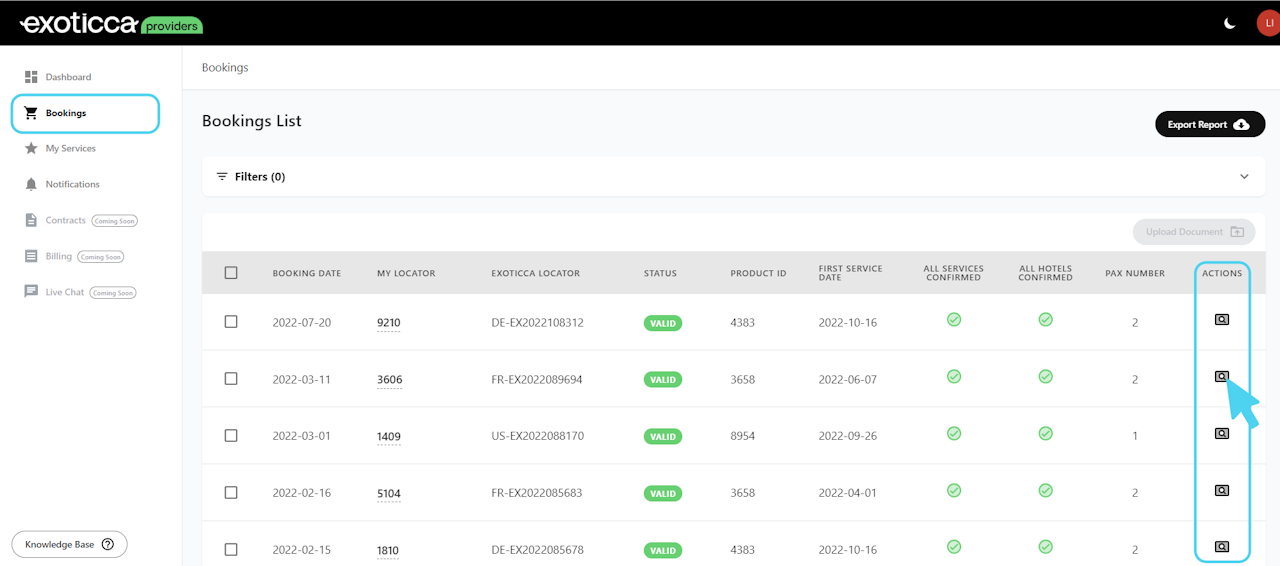Click hotels confirmed checkmark for row 1409
Image resolution: width=1280 pixels, height=566 pixels.
tap(1045, 433)
